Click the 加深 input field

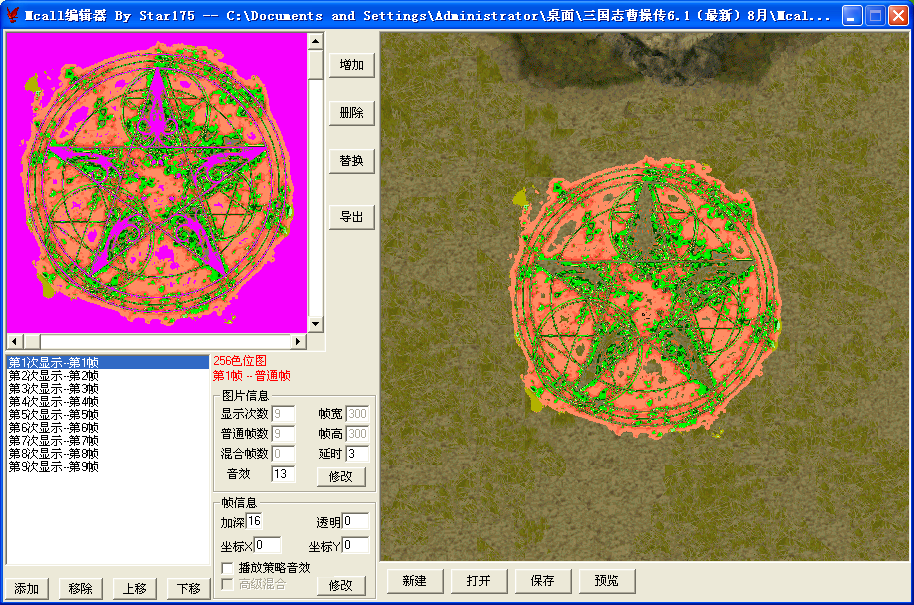255,521
